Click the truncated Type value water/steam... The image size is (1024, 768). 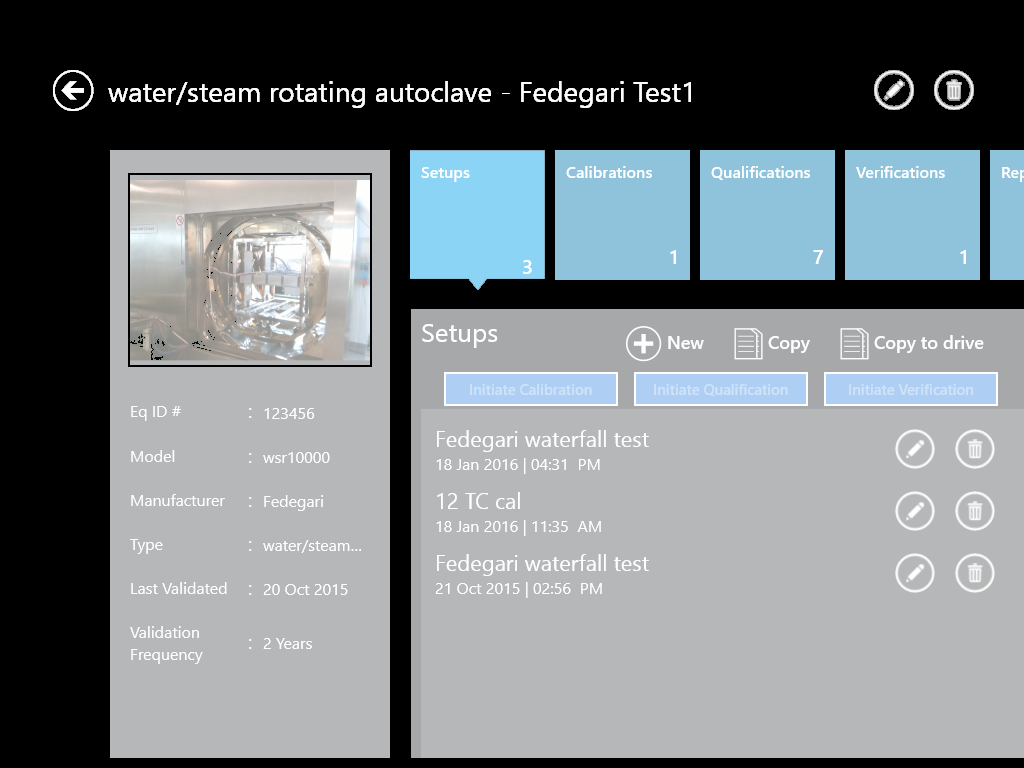pos(312,545)
